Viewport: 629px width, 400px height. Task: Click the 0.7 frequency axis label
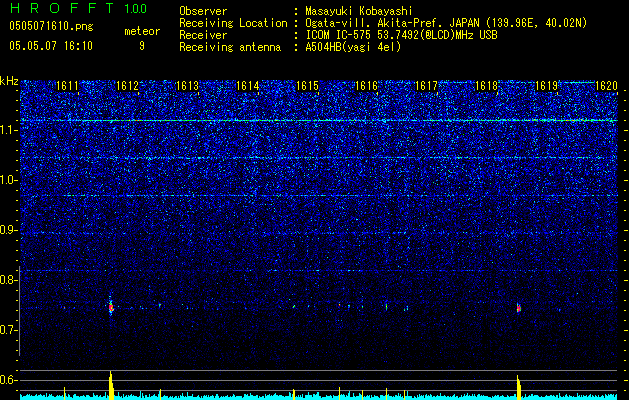(x=8, y=330)
